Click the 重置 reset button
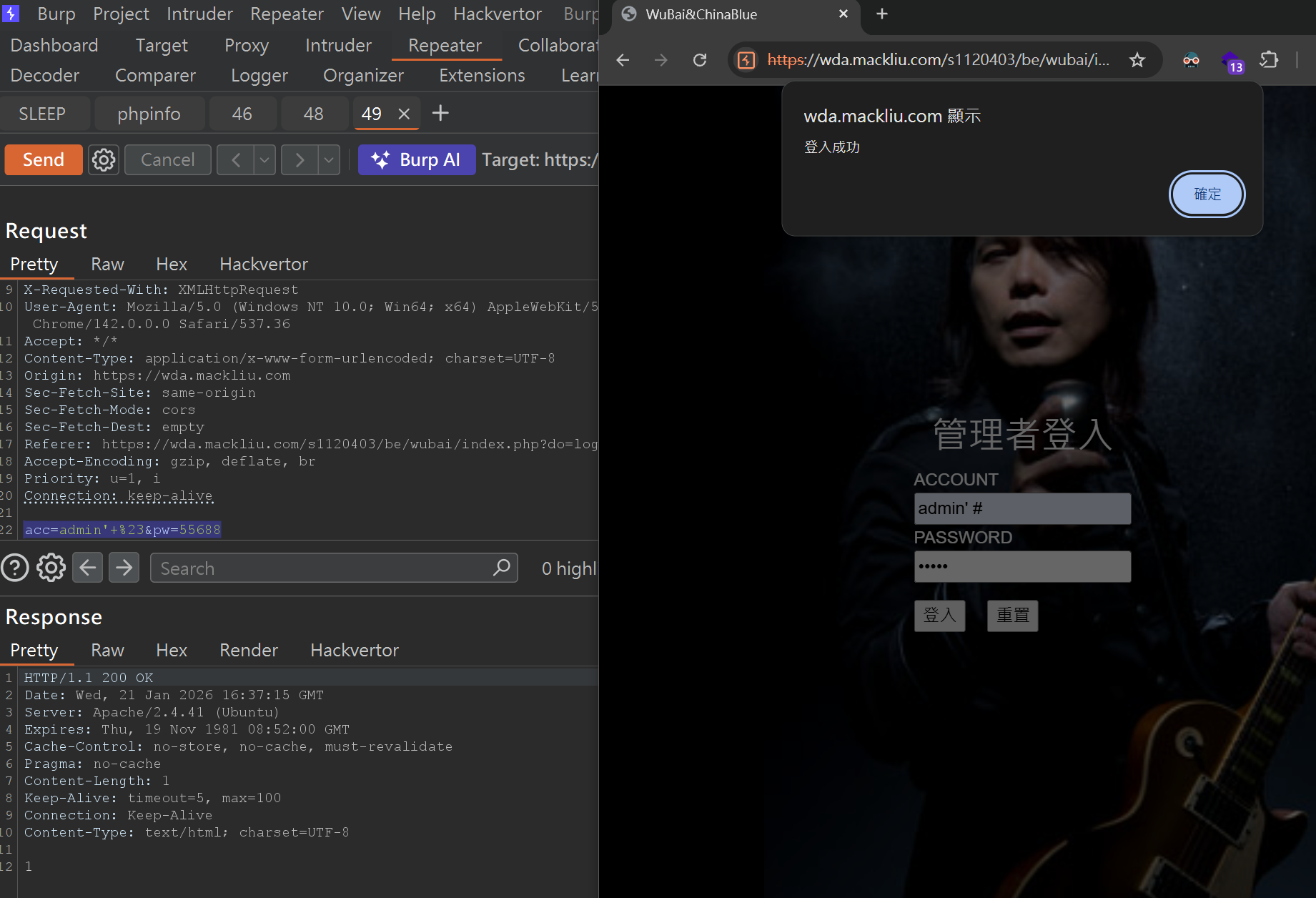The width and height of the screenshot is (1316, 898). [1012, 615]
